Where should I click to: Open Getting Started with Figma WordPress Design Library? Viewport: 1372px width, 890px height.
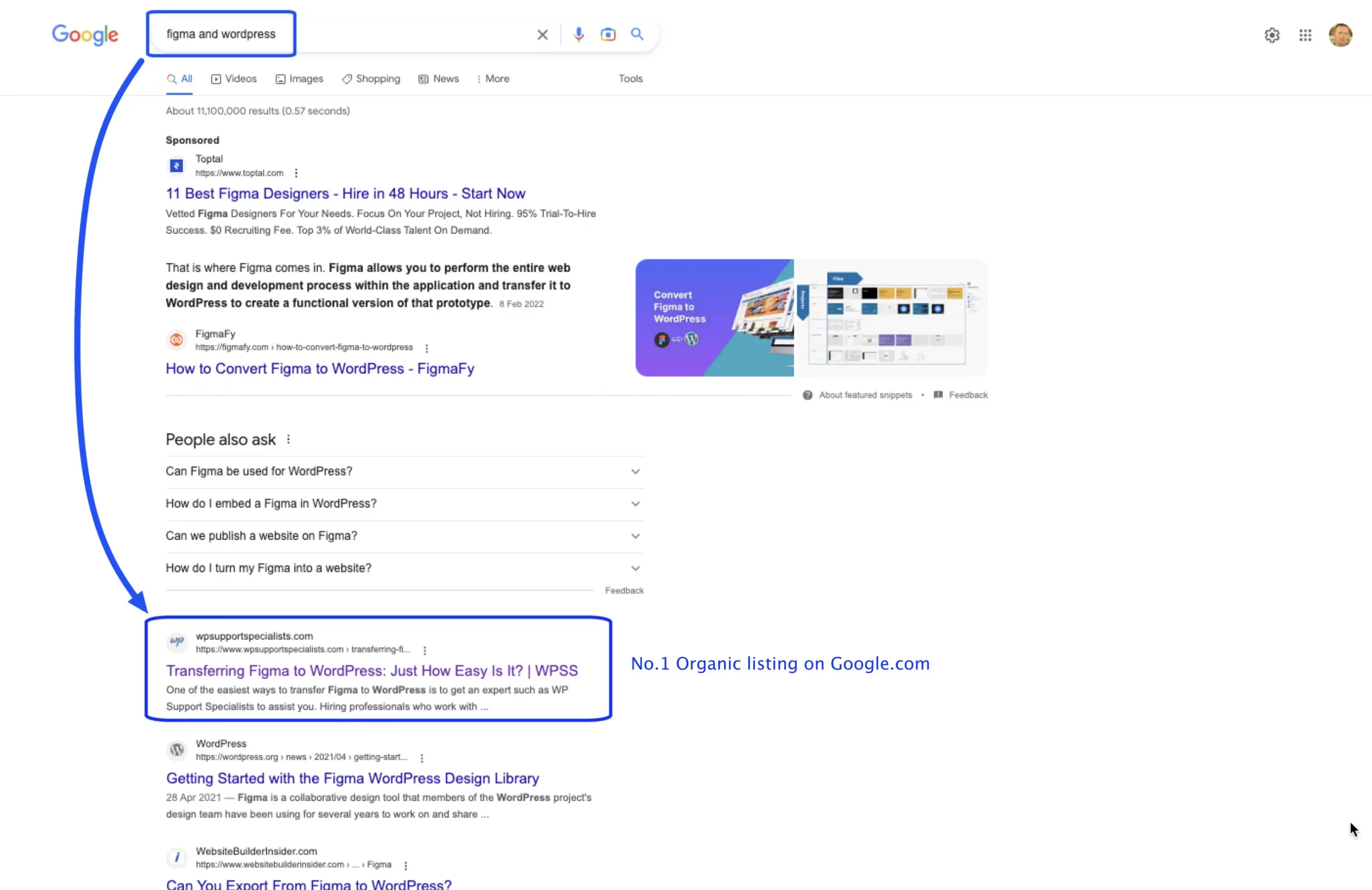(352, 778)
